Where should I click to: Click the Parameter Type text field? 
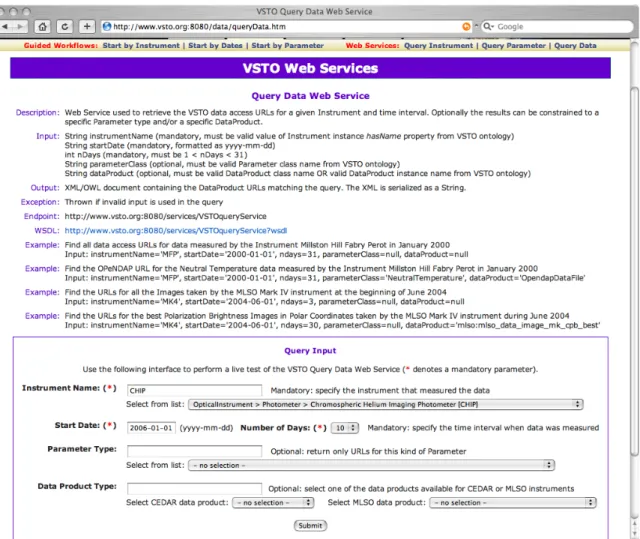(194, 451)
